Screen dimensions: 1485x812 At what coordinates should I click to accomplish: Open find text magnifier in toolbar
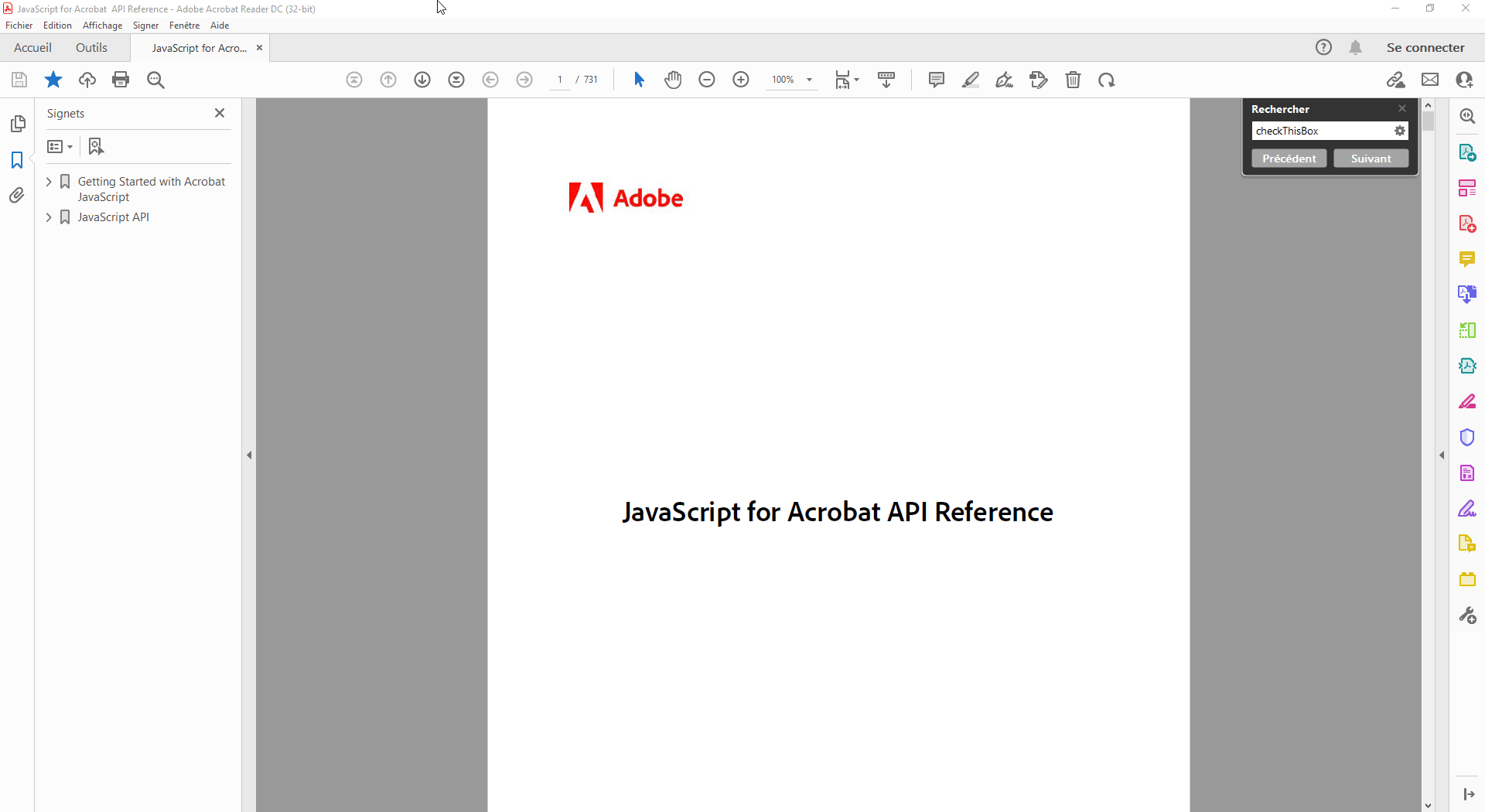(x=155, y=80)
